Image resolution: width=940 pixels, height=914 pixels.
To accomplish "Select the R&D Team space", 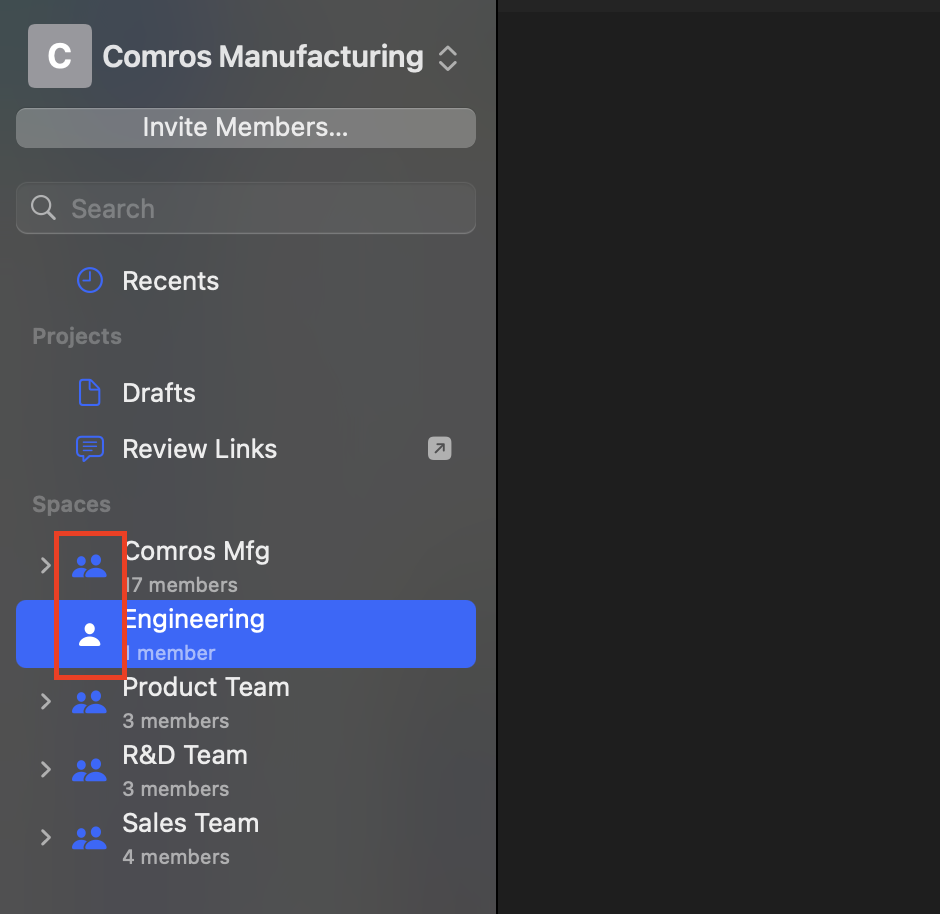I will [x=246, y=770].
